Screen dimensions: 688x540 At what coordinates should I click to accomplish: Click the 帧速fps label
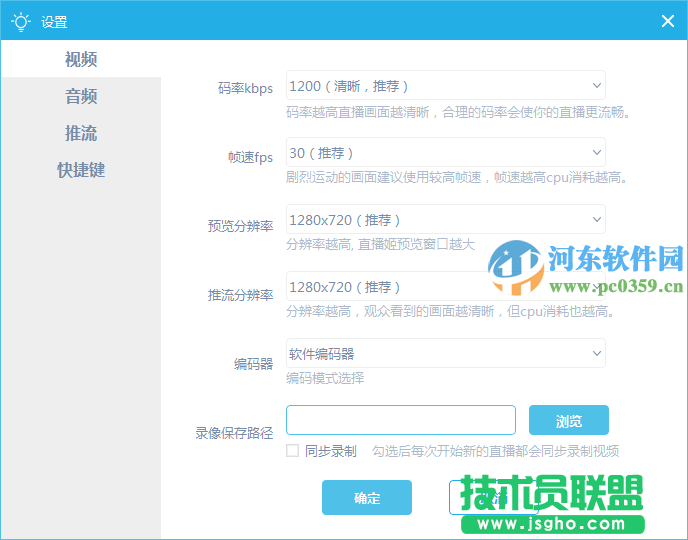pos(250,157)
